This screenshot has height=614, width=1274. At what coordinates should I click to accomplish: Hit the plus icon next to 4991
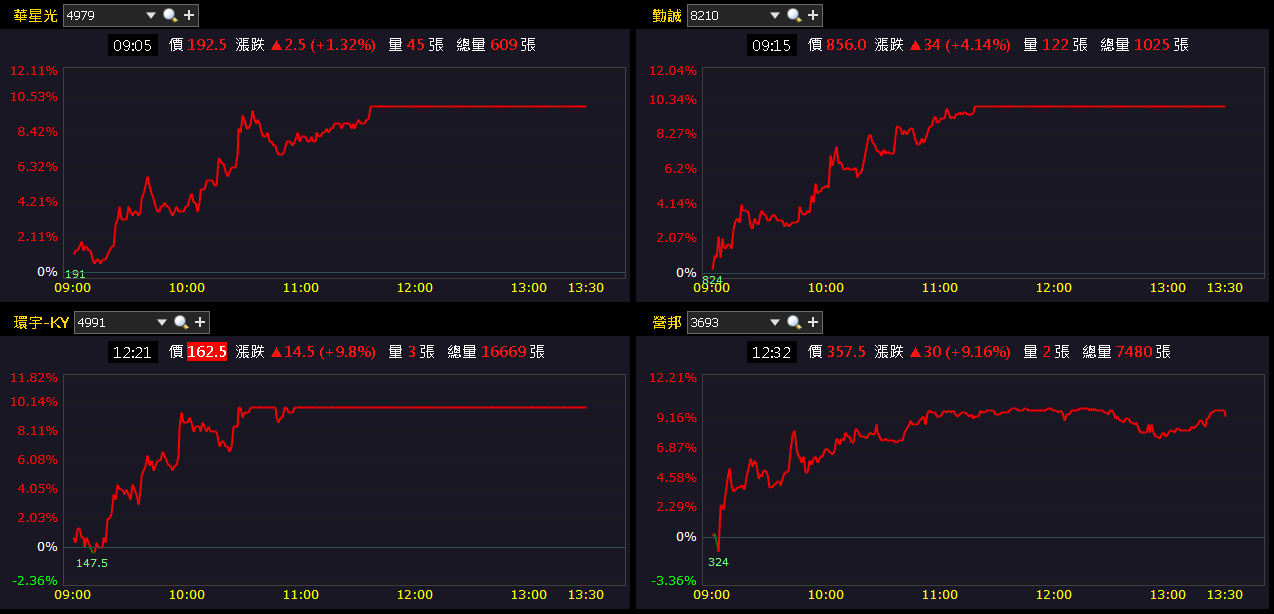click(200, 322)
